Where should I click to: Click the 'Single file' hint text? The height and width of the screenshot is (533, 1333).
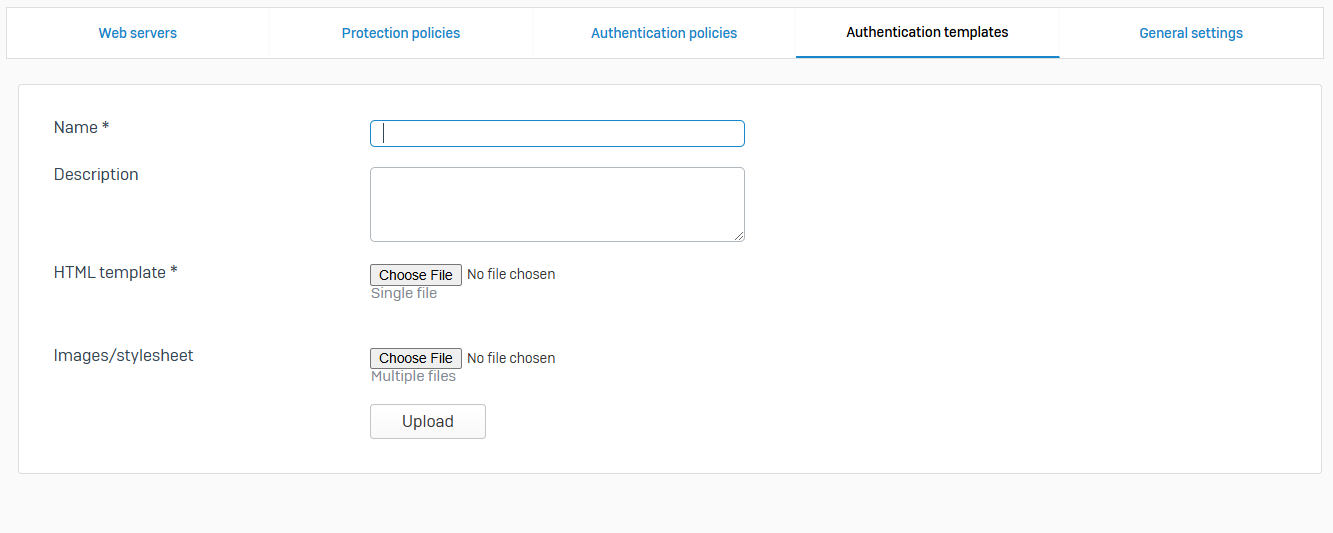click(x=404, y=293)
